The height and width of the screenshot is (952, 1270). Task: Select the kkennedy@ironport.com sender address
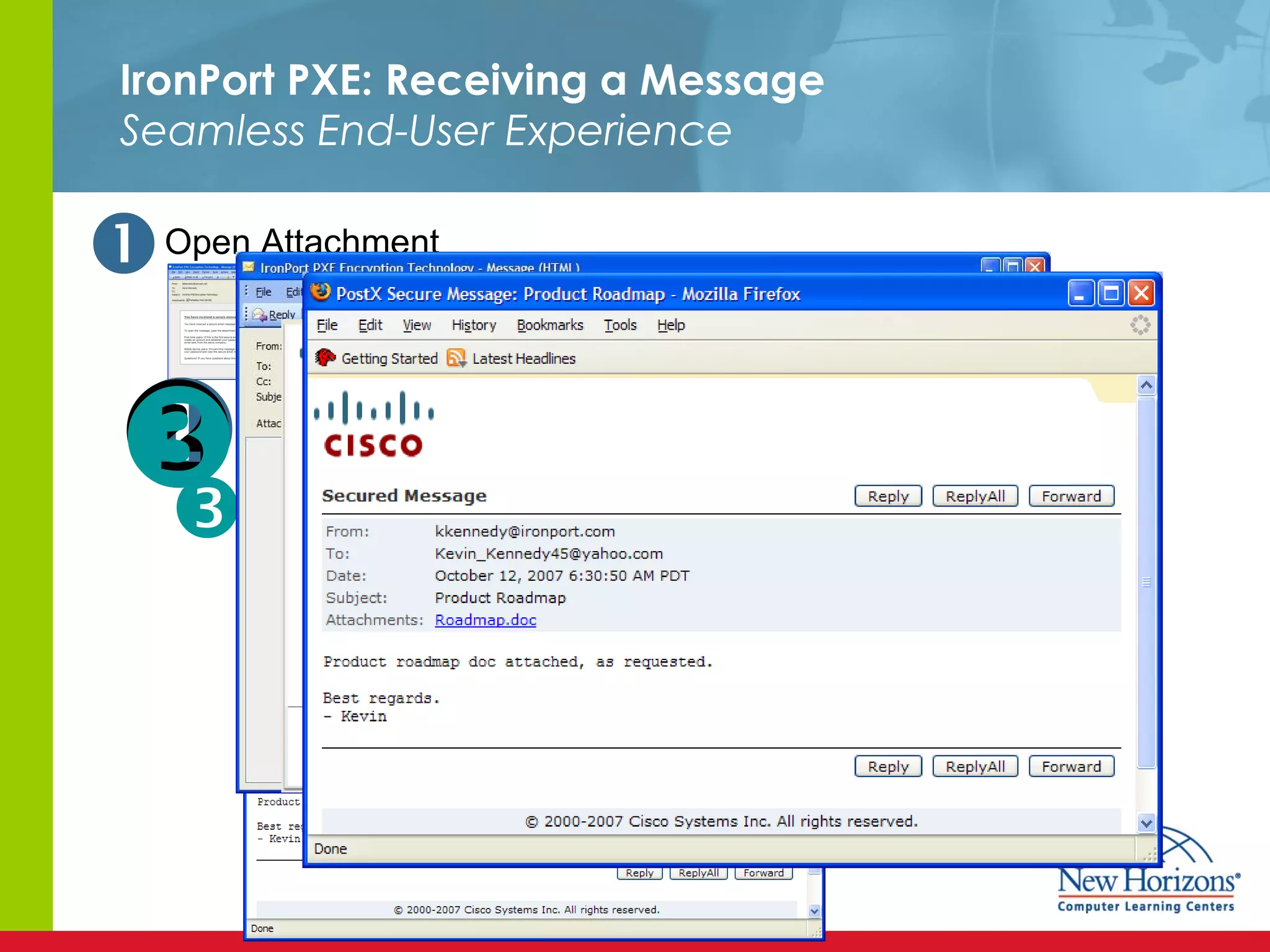tap(525, 531)
